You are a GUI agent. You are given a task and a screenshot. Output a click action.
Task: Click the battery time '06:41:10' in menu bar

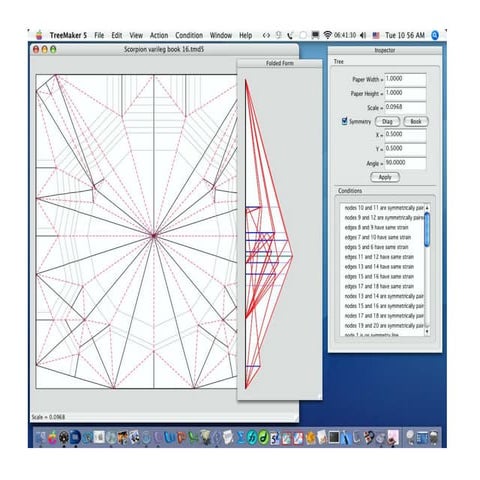345,35
